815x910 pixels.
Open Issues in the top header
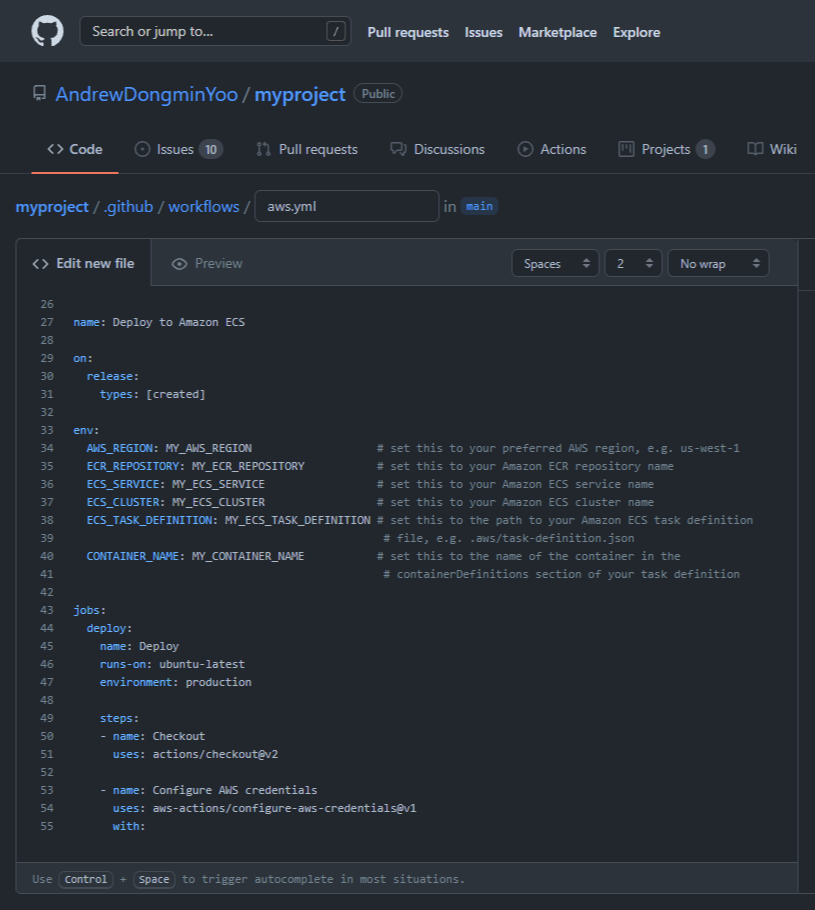point(484,32)
